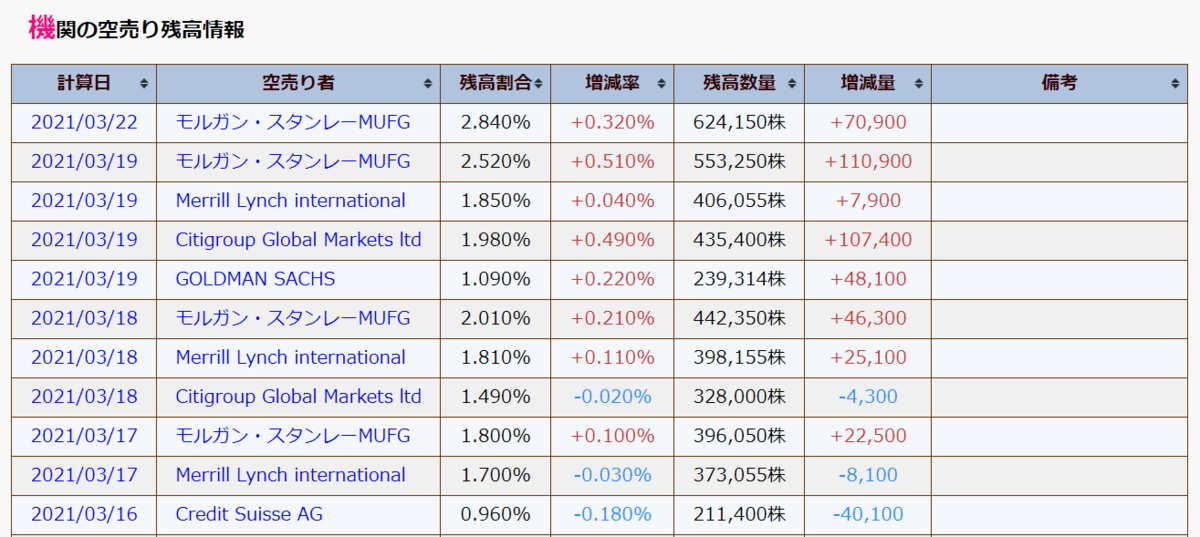Select the +0.220% change rate cell

click(x=612, y=279)
